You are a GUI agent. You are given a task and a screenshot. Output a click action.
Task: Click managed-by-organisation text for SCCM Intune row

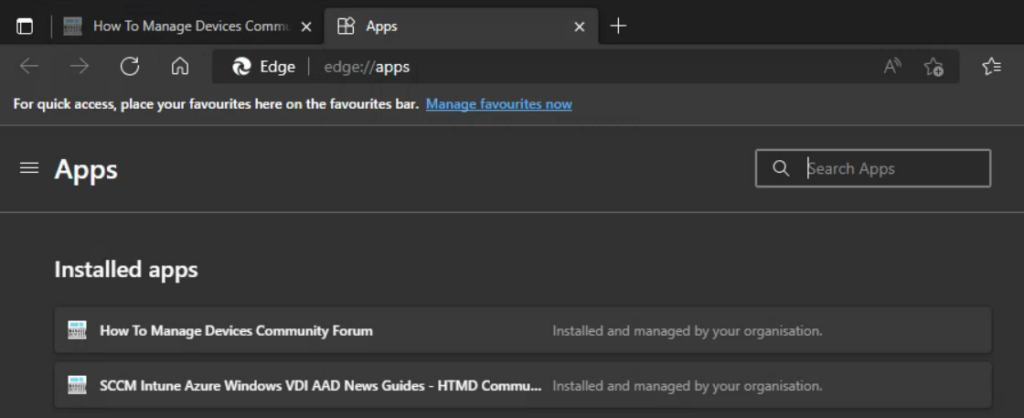pos(687,386)
